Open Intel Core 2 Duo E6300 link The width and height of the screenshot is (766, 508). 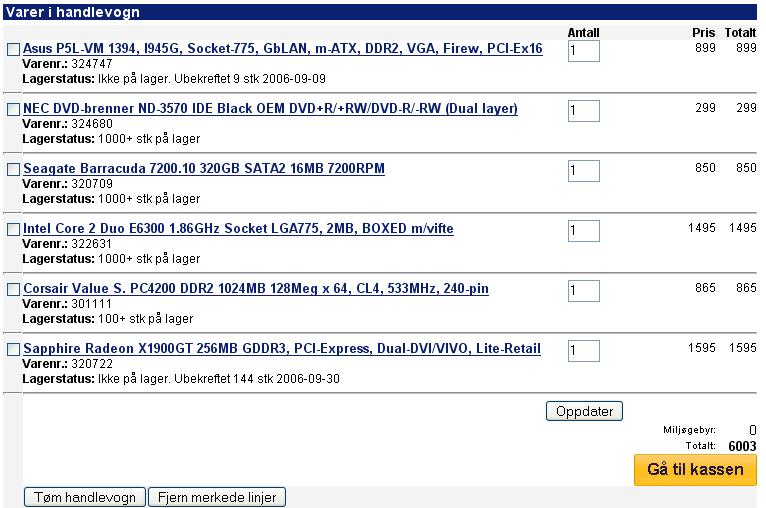[238, 229]
